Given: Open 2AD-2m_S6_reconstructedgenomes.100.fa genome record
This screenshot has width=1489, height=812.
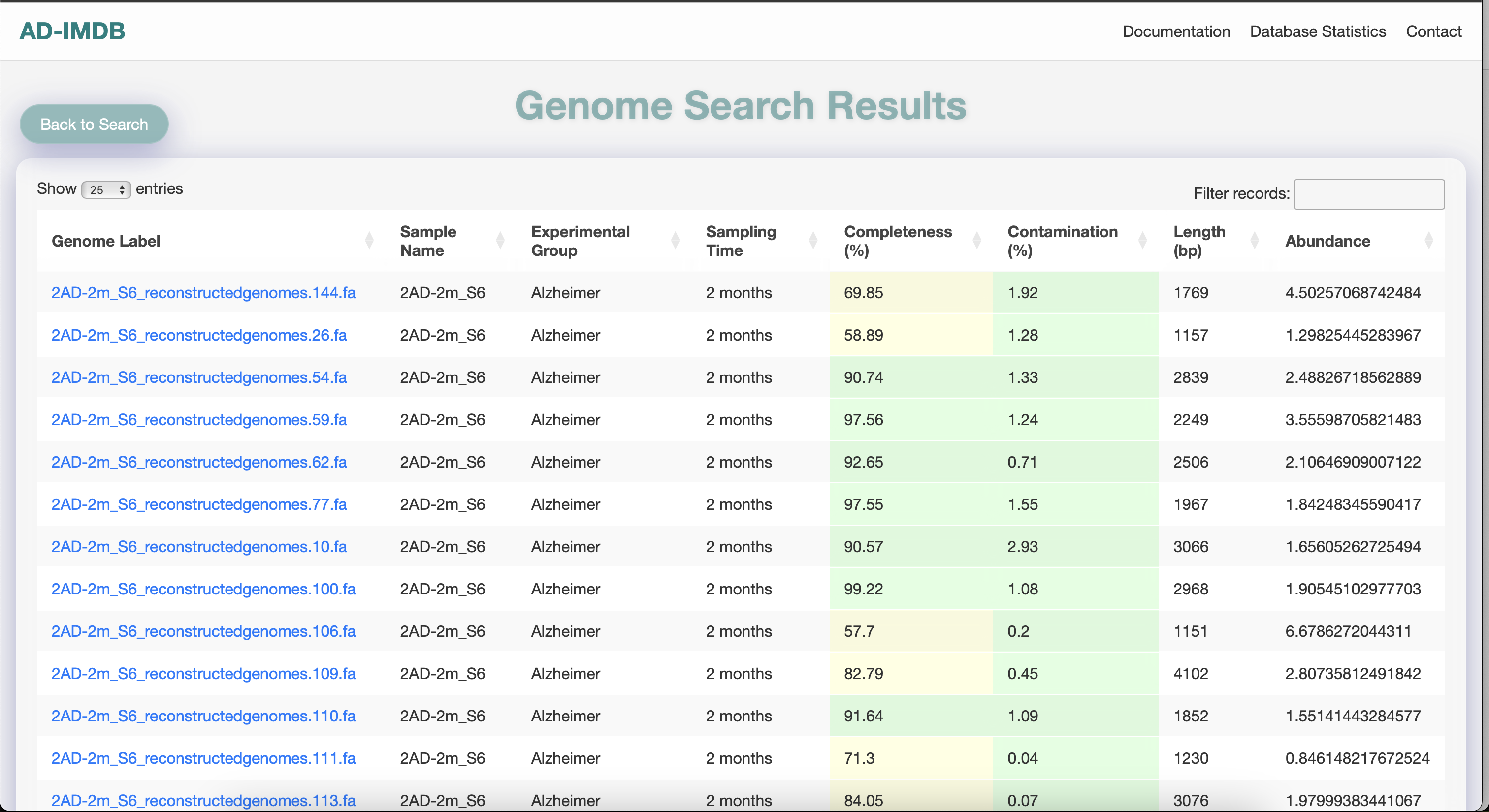Looking at the screenshot, I should point(203,589).
